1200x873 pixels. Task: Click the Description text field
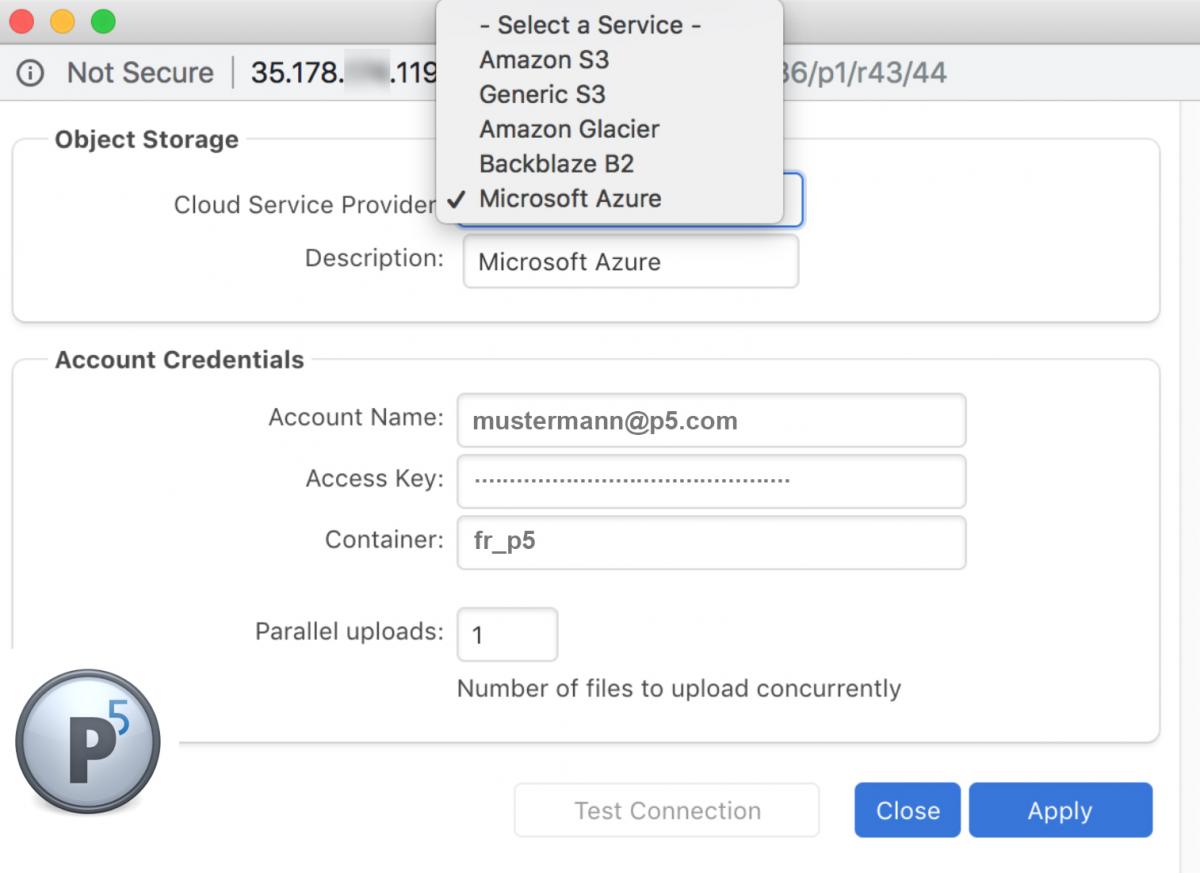pos(630,262)
